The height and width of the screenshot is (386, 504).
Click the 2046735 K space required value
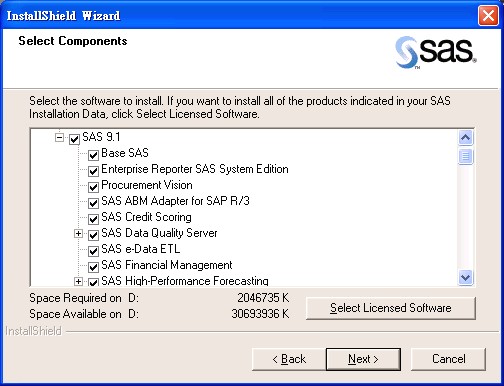pos(263,298)
